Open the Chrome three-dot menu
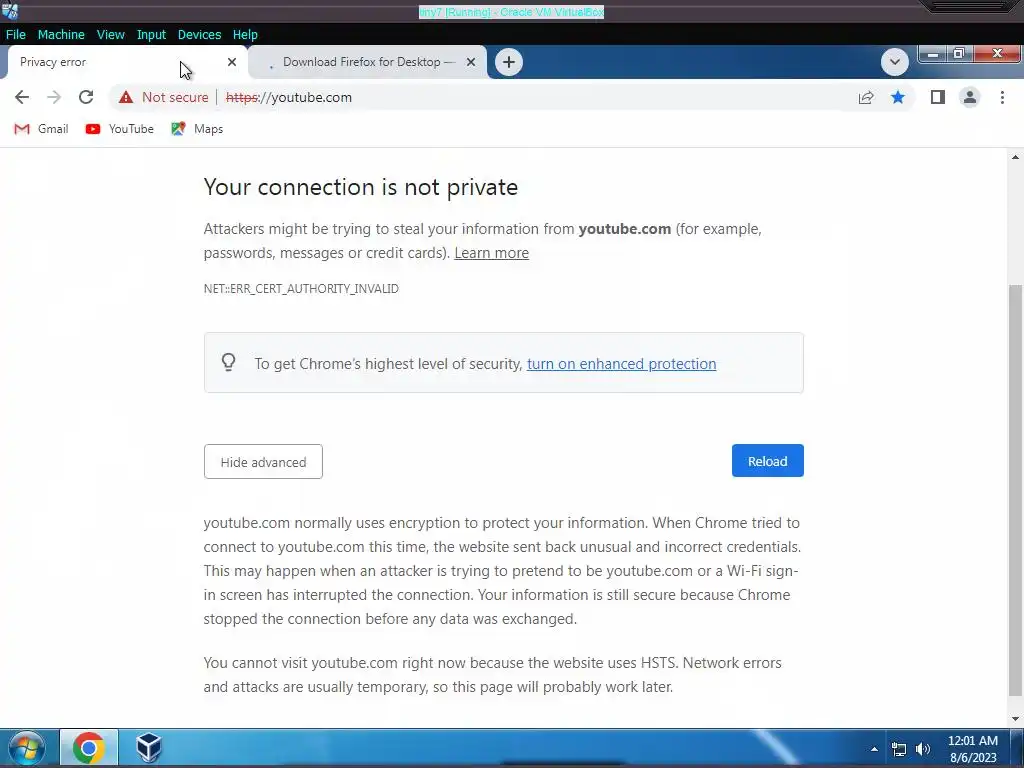The width and height of the screenshot is (1024, 768). tap(1002, 97)
